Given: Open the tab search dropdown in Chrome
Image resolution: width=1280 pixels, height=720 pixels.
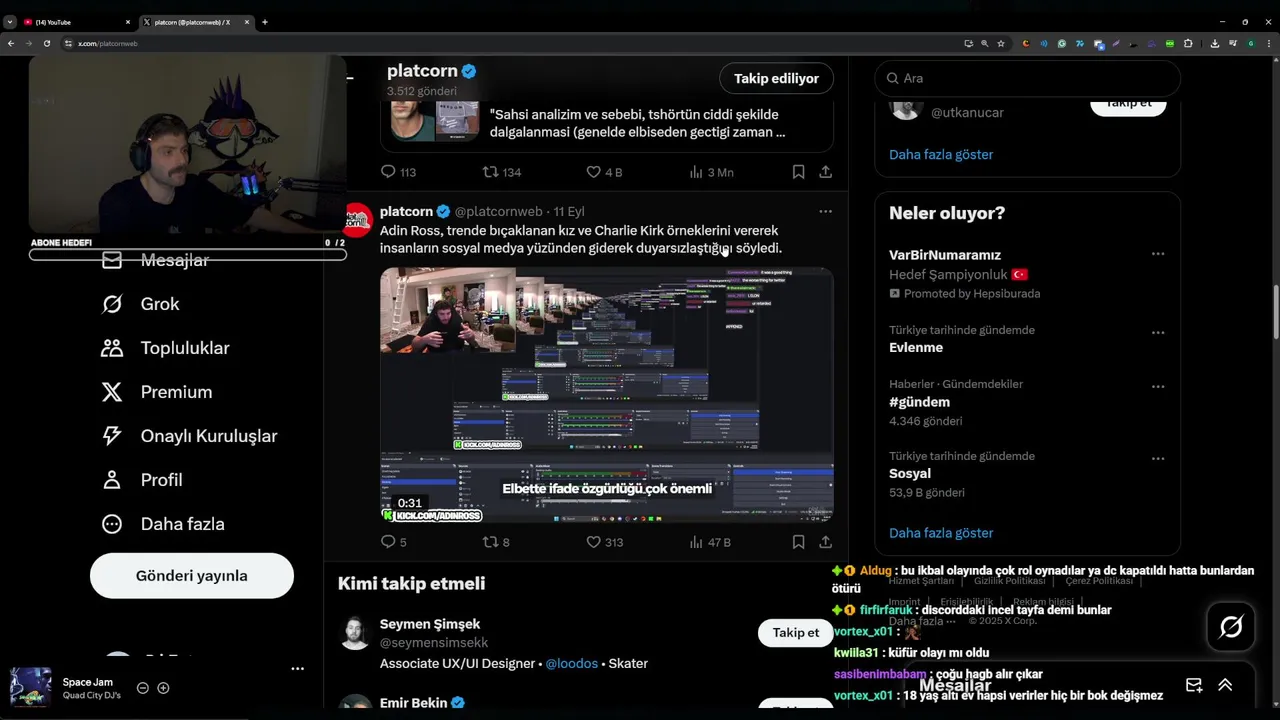Looking at the screenshot, I should tap(9, 22).
